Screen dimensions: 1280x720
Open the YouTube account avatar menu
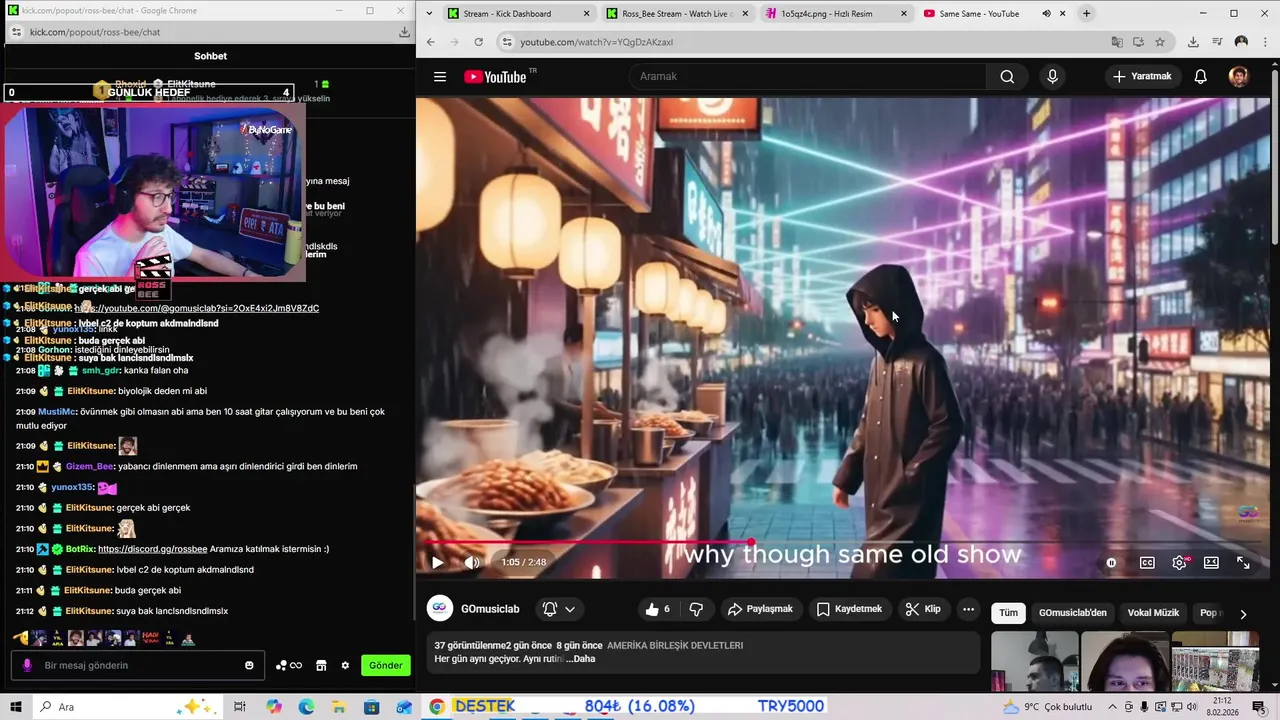click(x=1238, y=77)
